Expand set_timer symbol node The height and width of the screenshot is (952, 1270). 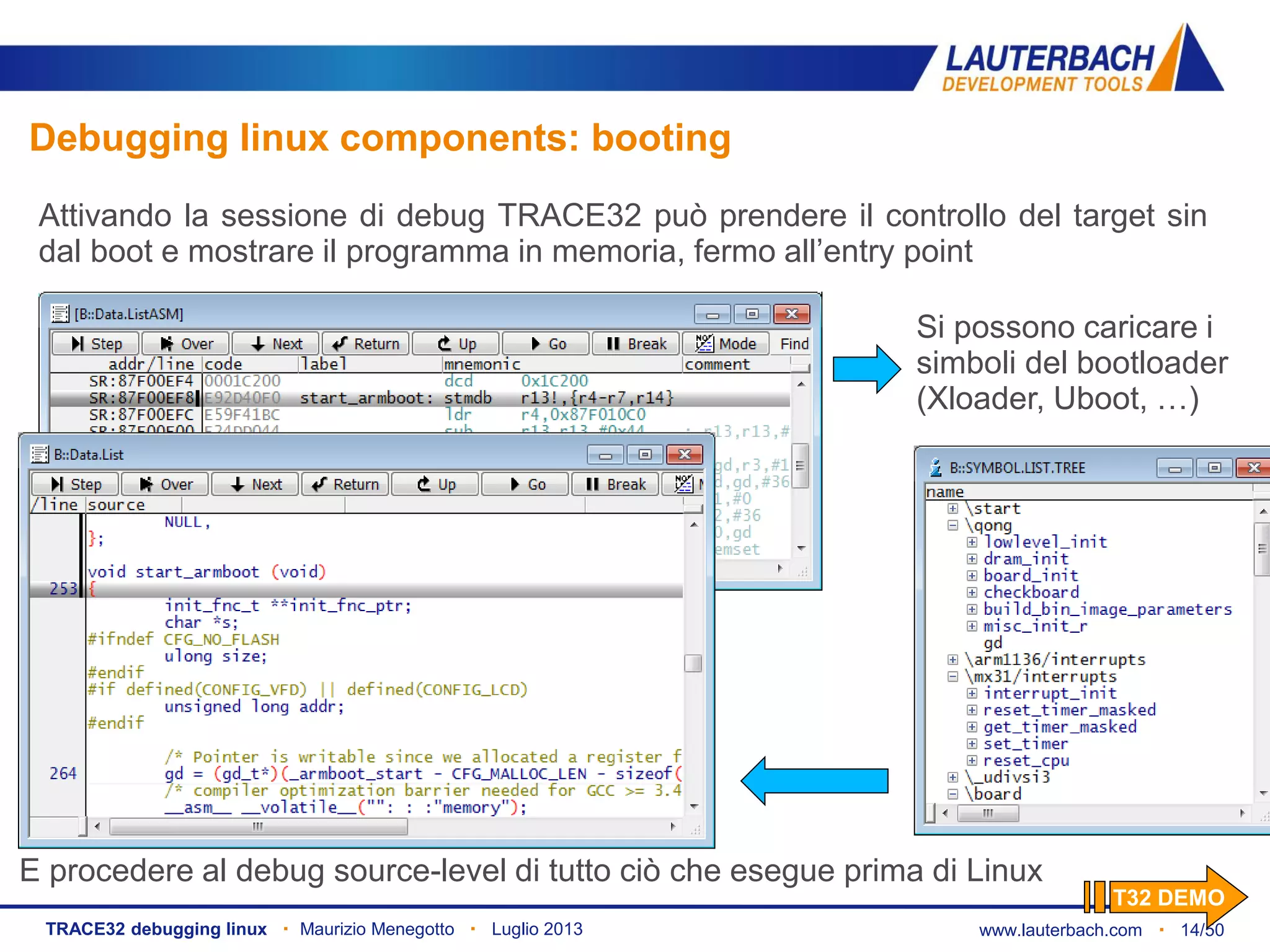[972, 744]
